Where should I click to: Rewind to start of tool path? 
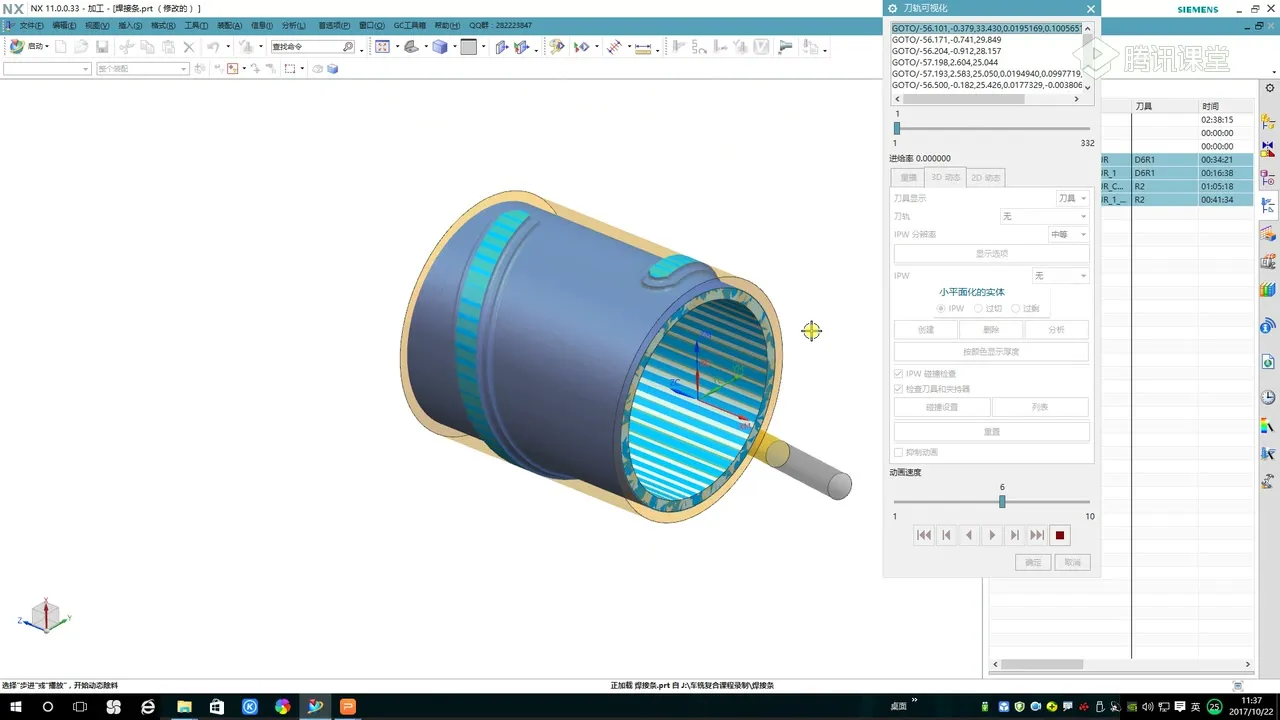pyautogui.click(x=924, y=535)
